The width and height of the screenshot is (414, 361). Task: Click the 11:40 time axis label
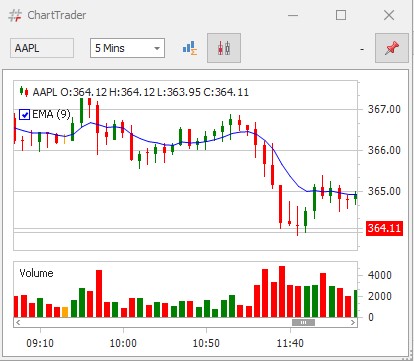point(290,343)
